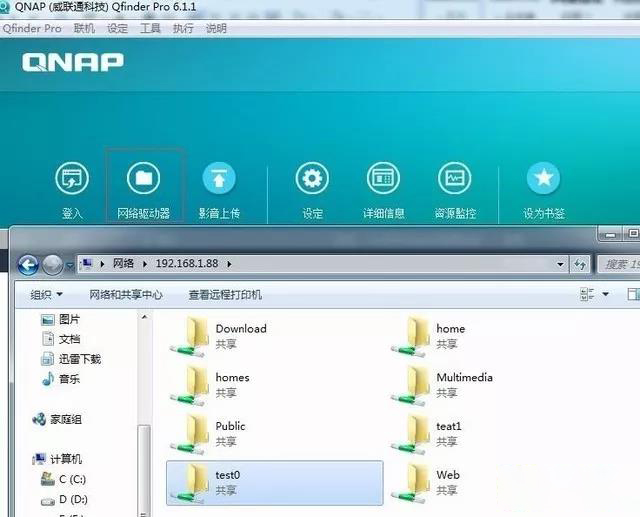Viewport: 640px width, 517px height.
Task: Toggle the preview pane button
Action: click(633, 294)
